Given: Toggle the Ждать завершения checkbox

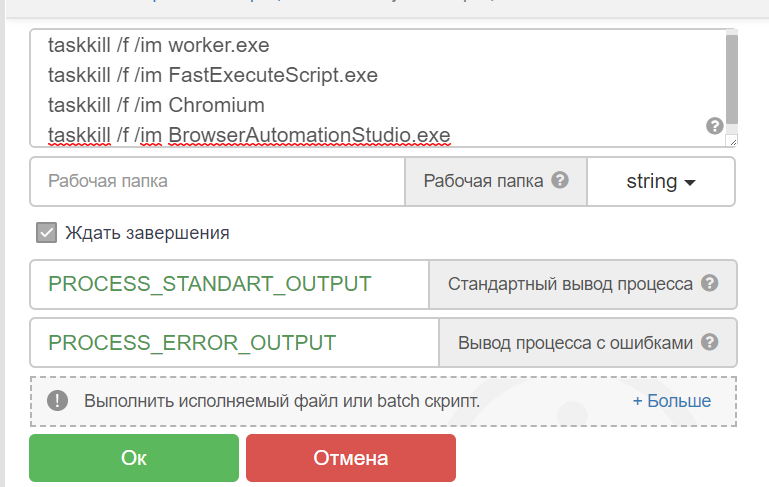Looking at the screenshot, I should coord(47,233).
